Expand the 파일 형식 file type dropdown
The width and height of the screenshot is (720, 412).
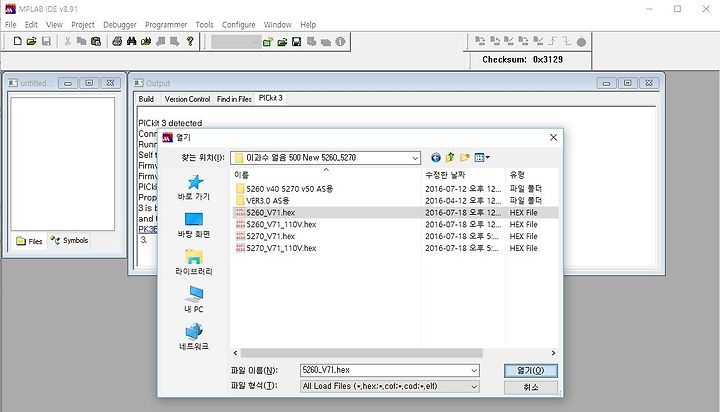coord(474,386)
